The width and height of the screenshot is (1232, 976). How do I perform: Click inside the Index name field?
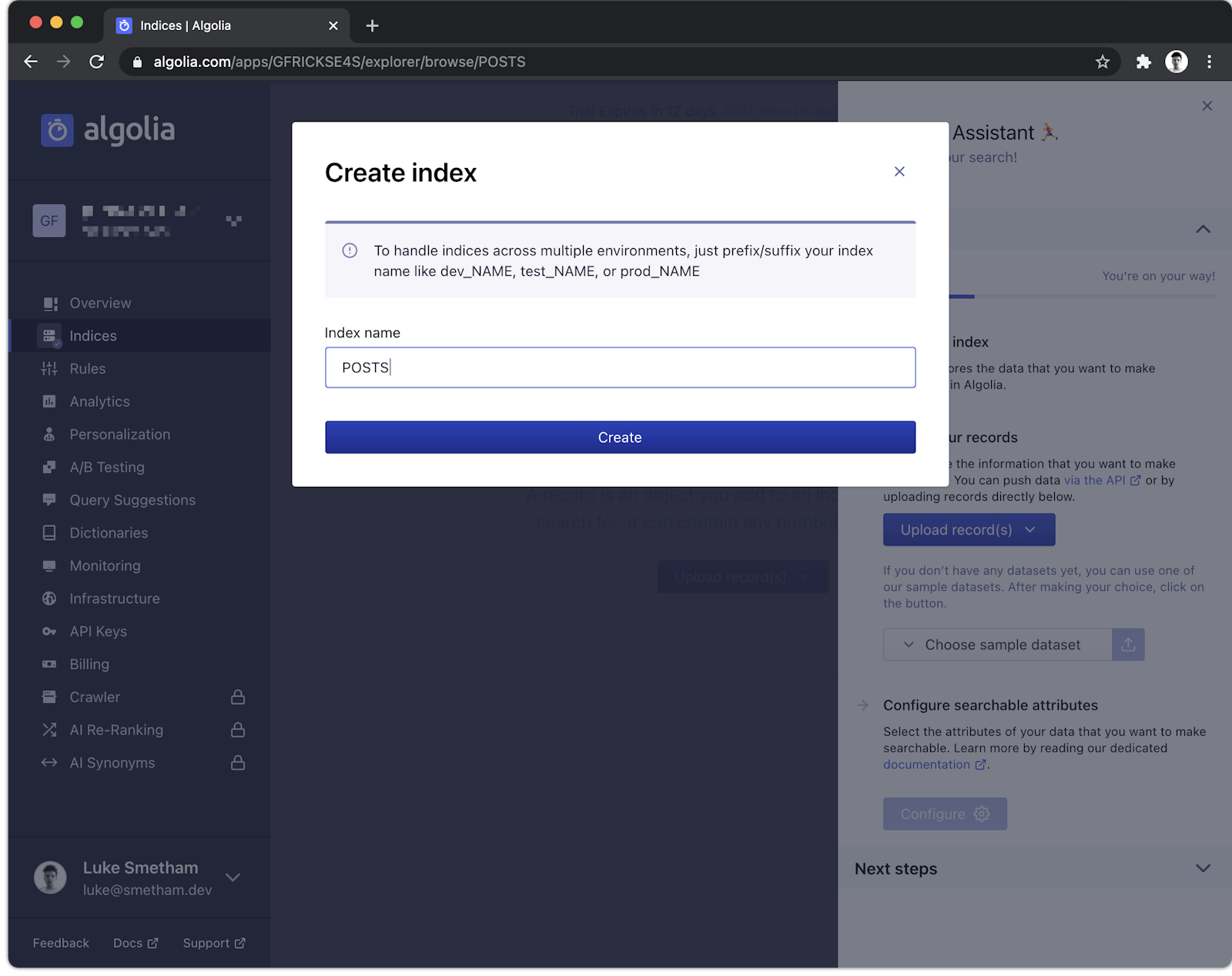pos(620,367)
